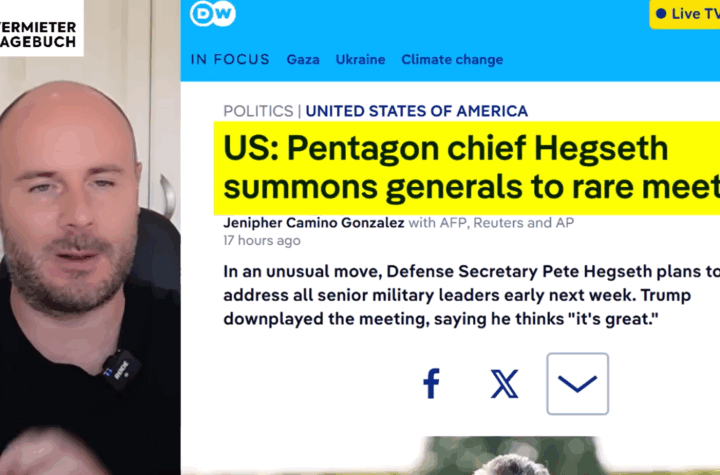The width and height of the screenshot is (720, 475).
Task: Click the article summary paragraph
Action: pos(471,295)
